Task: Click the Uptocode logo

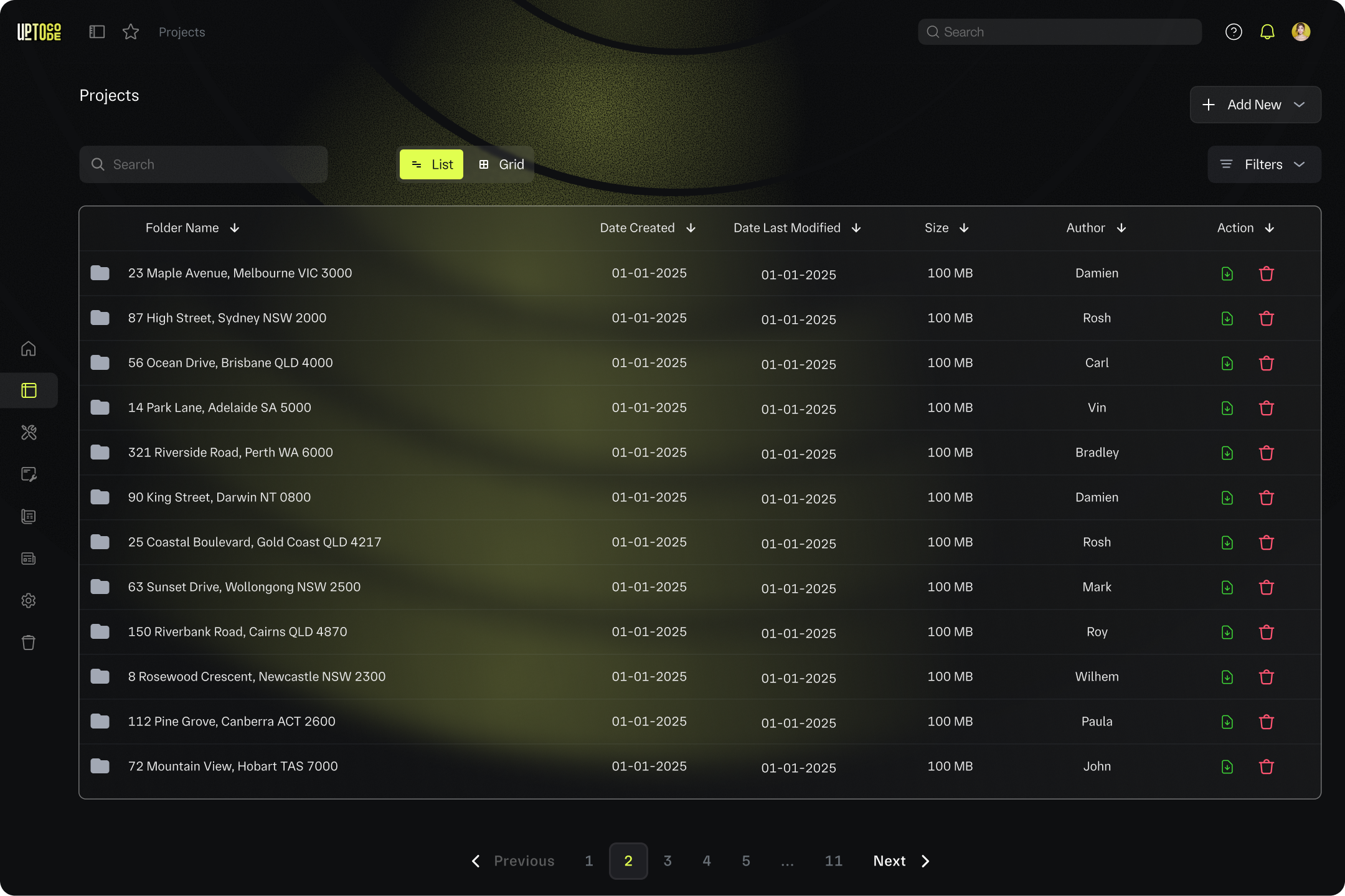Action: (39, 32)
